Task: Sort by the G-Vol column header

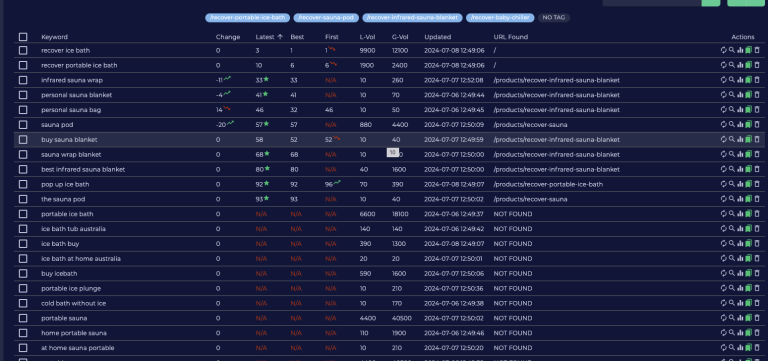Action: (400, 37)
